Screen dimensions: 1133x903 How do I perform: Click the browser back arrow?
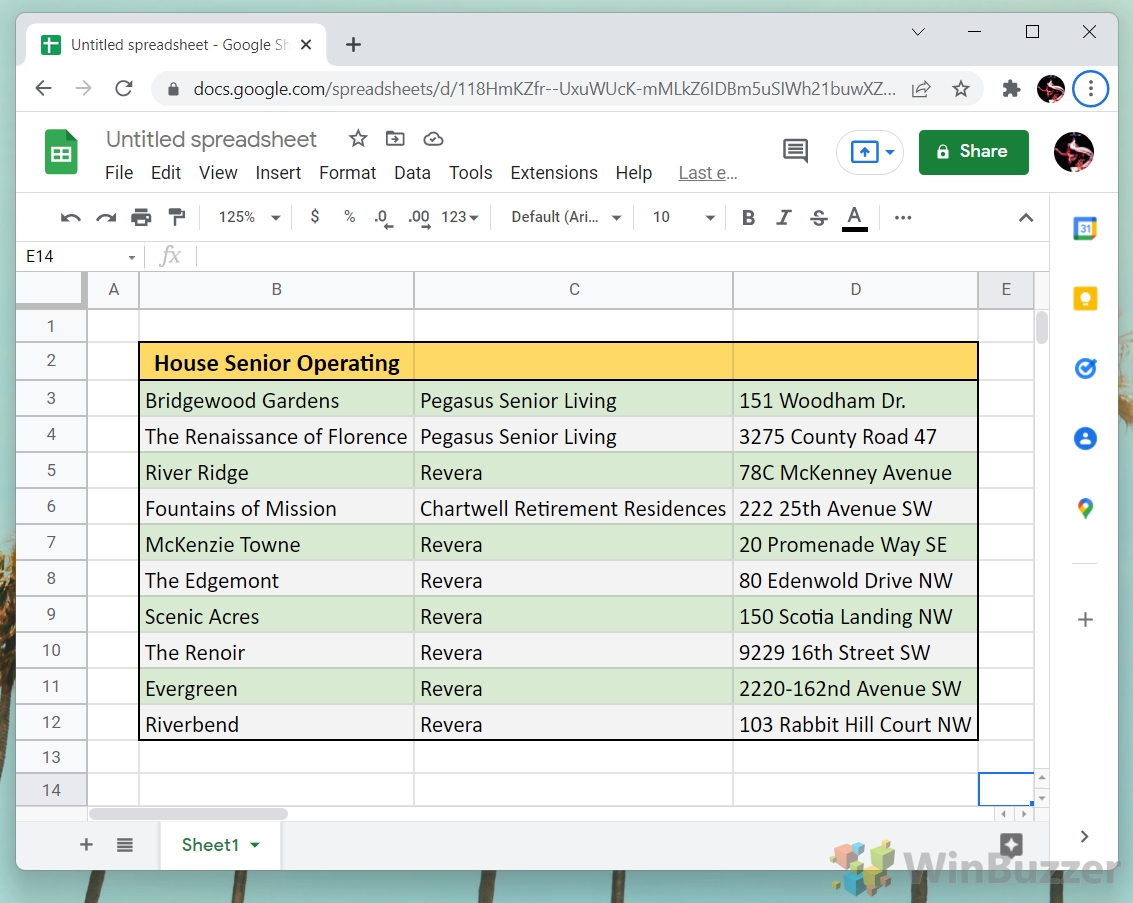43,89
